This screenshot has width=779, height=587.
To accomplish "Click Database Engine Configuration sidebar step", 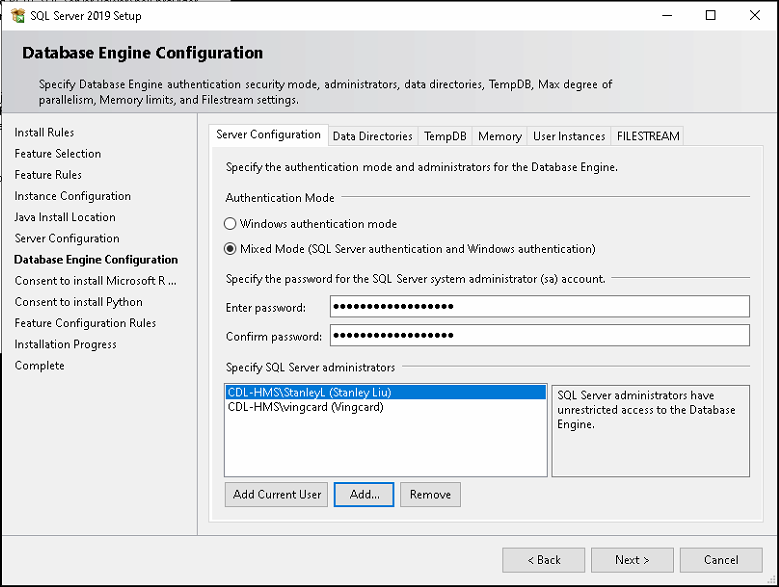I will [x=96, y=260].
